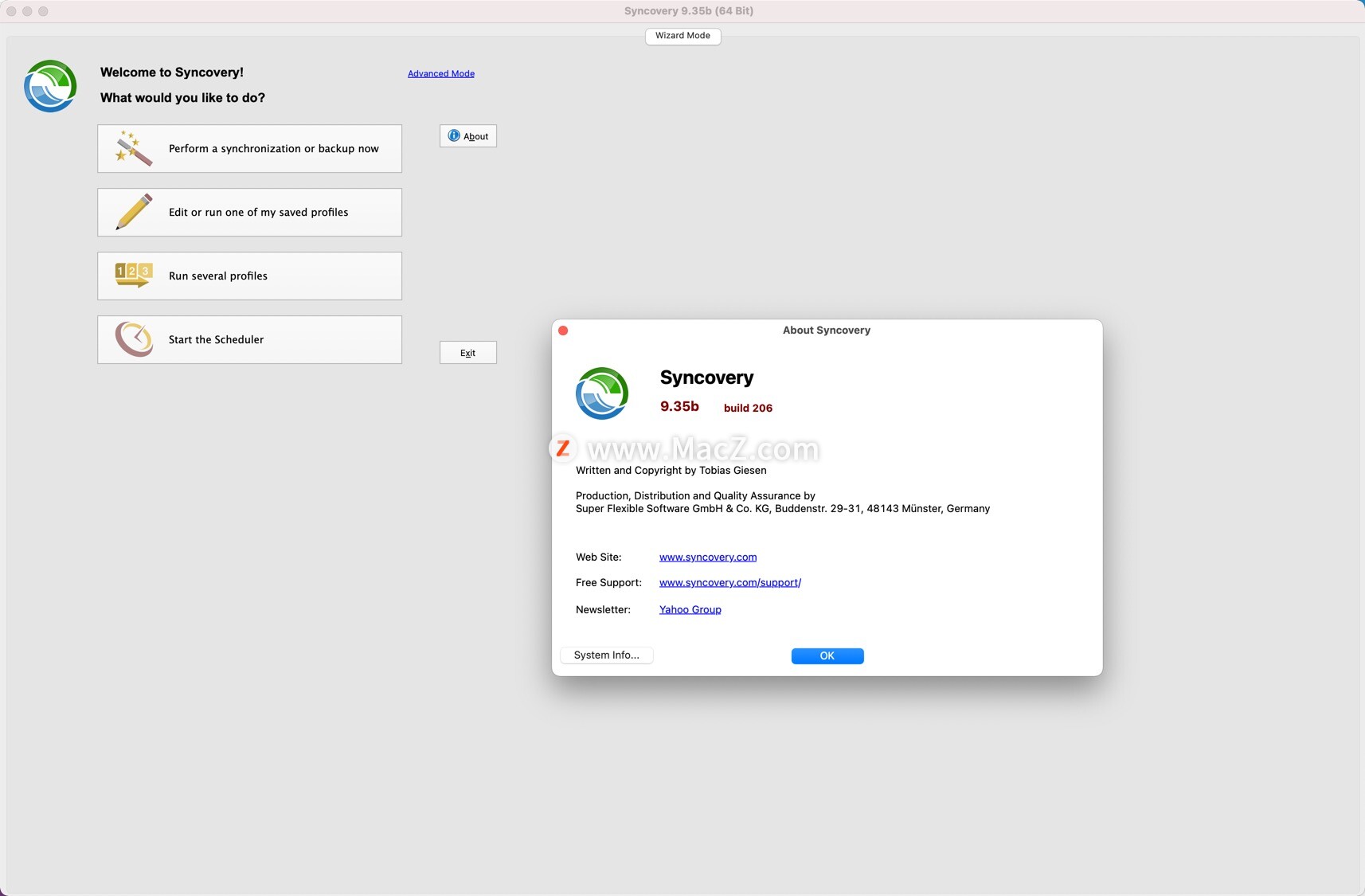The width and height of the screenshot is (1365, 896).
Task: Click the About Syncovery dialog title bar
Action: click(827, 331)
